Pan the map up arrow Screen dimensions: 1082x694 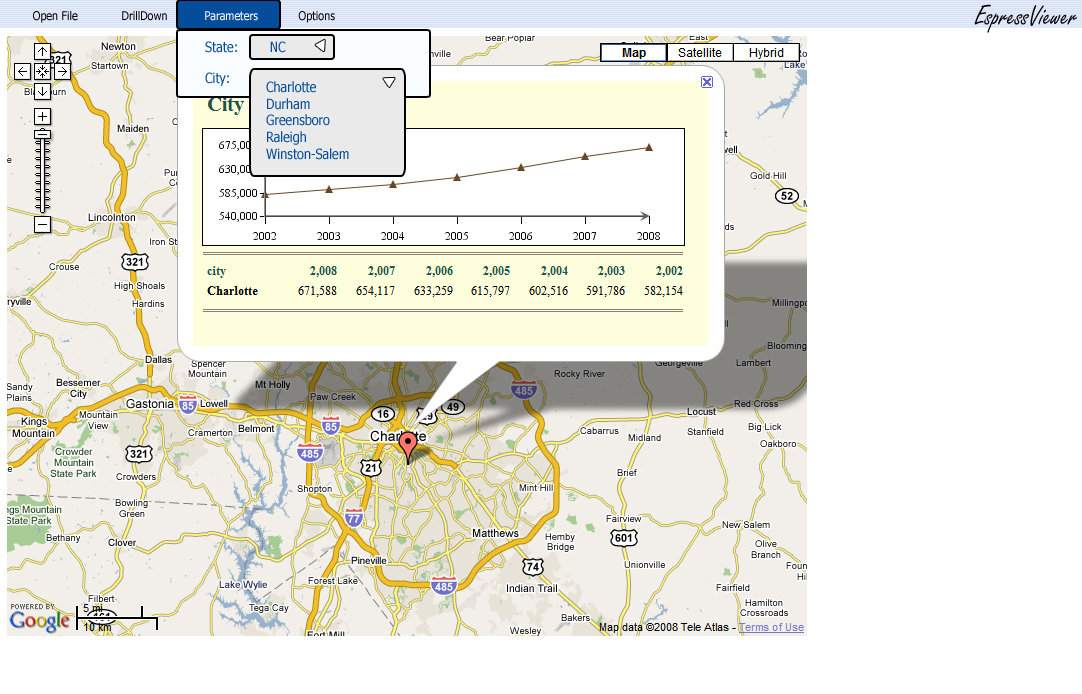(42, 52)
